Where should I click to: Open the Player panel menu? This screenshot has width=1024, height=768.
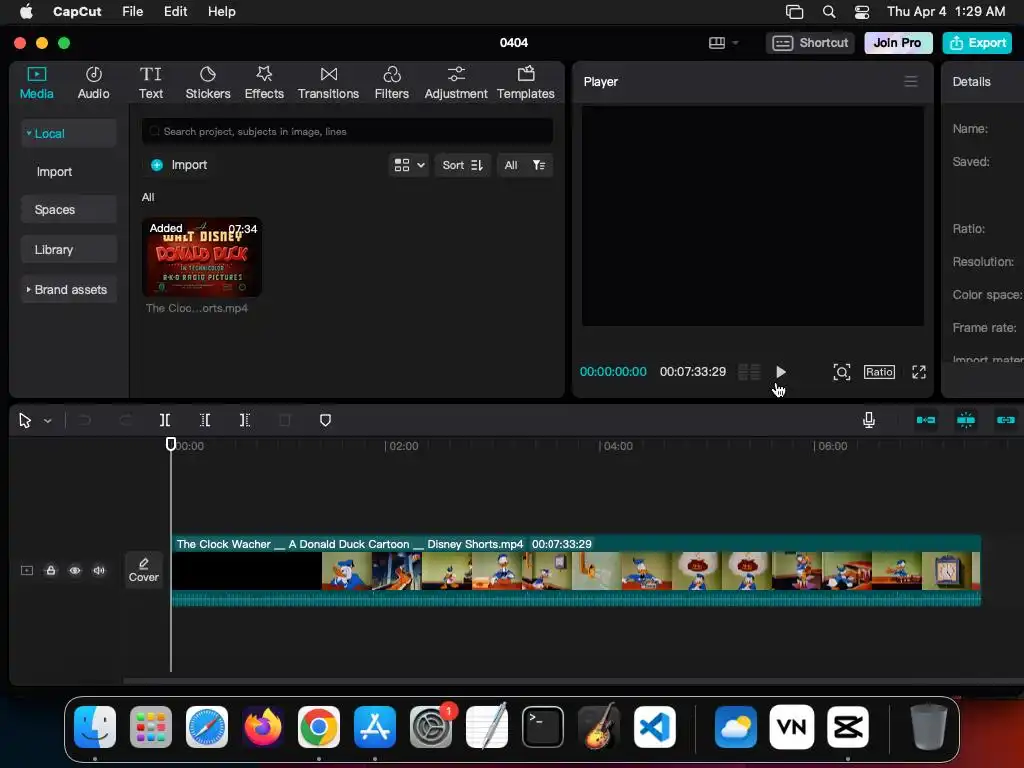pyautogui.click(x=910, y=82)
